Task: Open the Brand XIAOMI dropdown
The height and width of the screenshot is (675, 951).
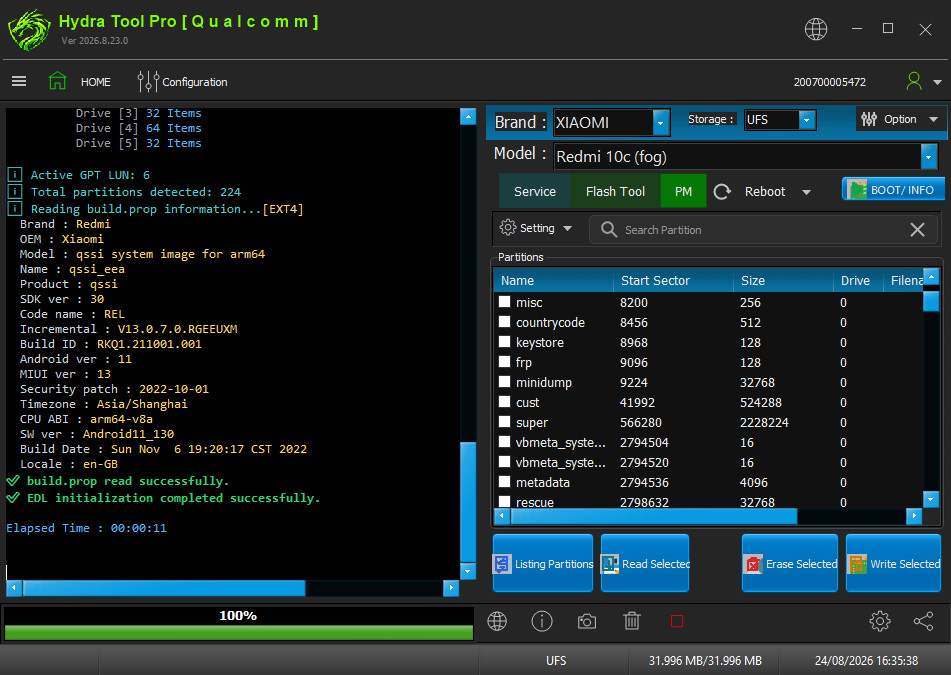Action: [x=661, y=122]
